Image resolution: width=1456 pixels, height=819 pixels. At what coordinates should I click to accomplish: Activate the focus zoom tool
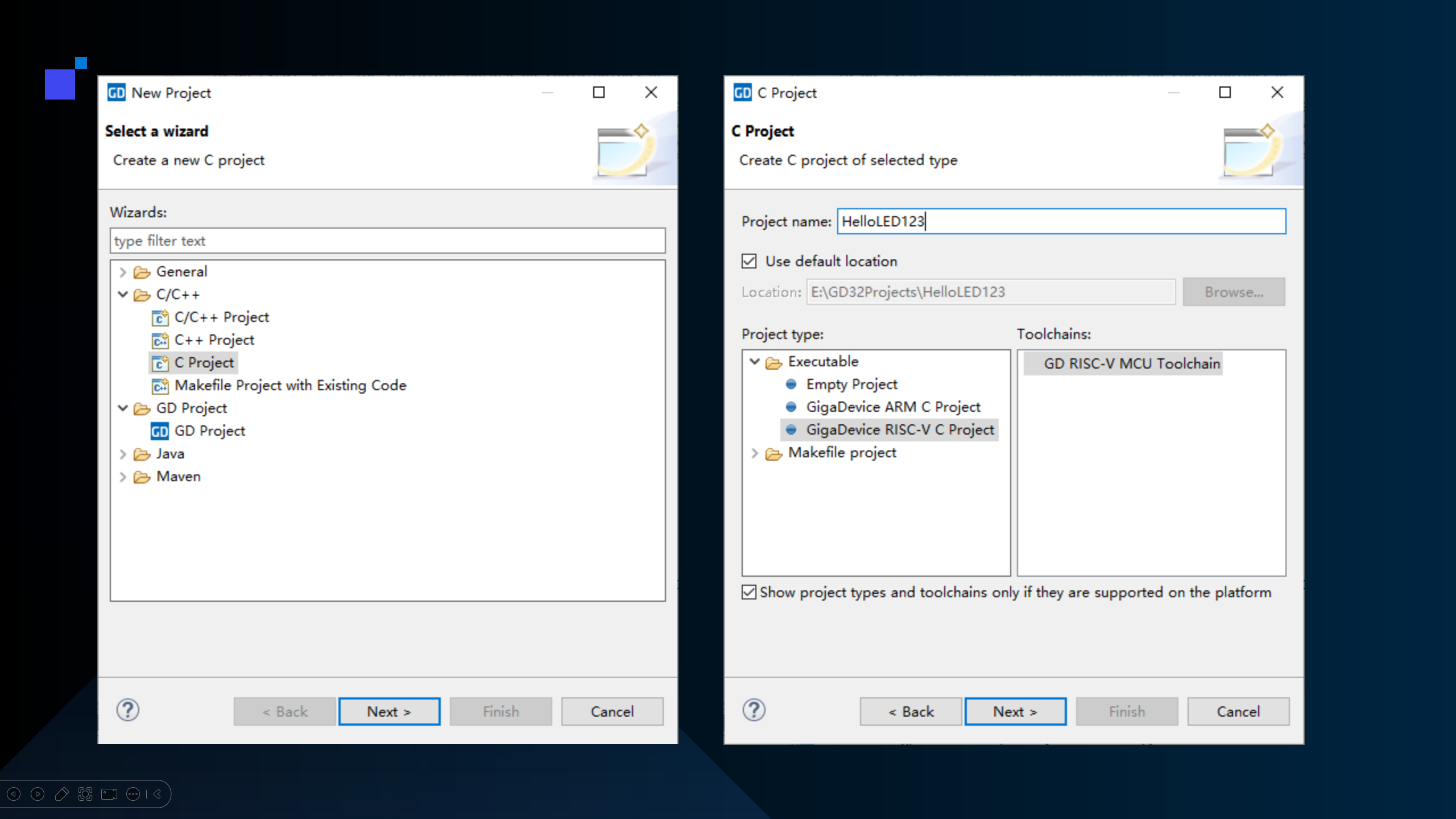click(85, 794)
